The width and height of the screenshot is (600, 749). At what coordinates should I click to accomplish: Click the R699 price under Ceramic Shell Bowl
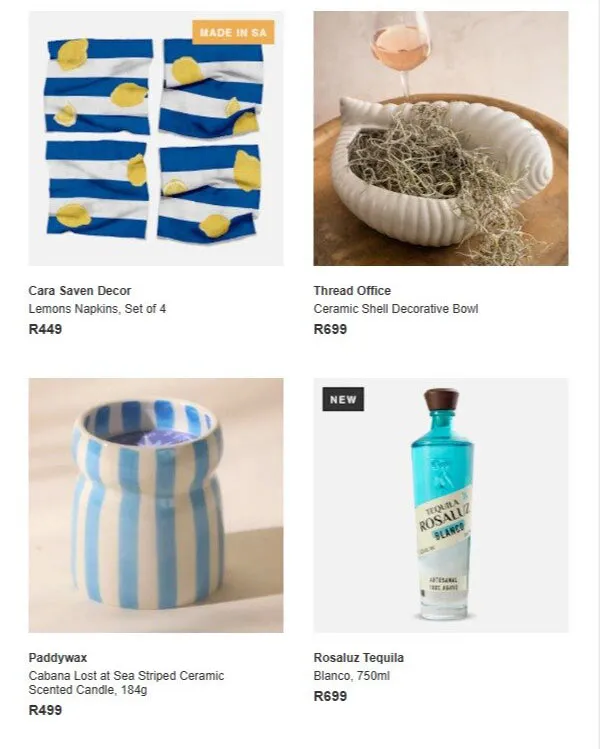(x=330, y=329)
